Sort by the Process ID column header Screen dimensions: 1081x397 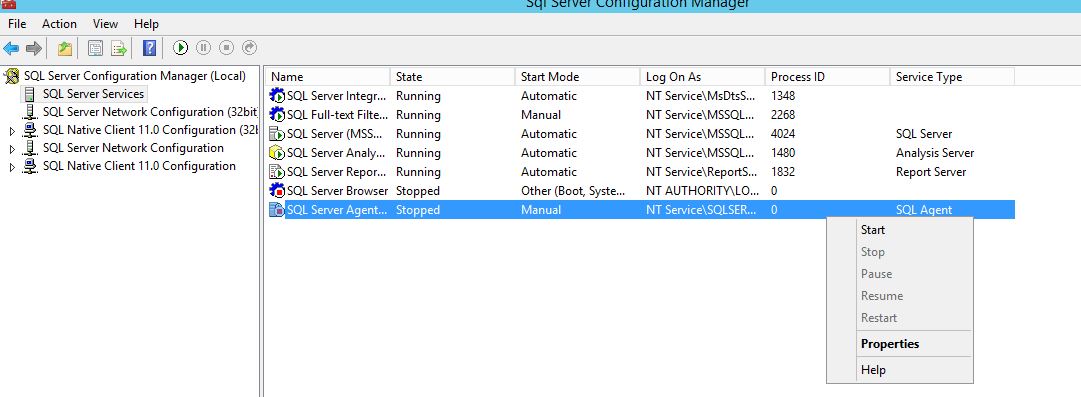[827, 77]
